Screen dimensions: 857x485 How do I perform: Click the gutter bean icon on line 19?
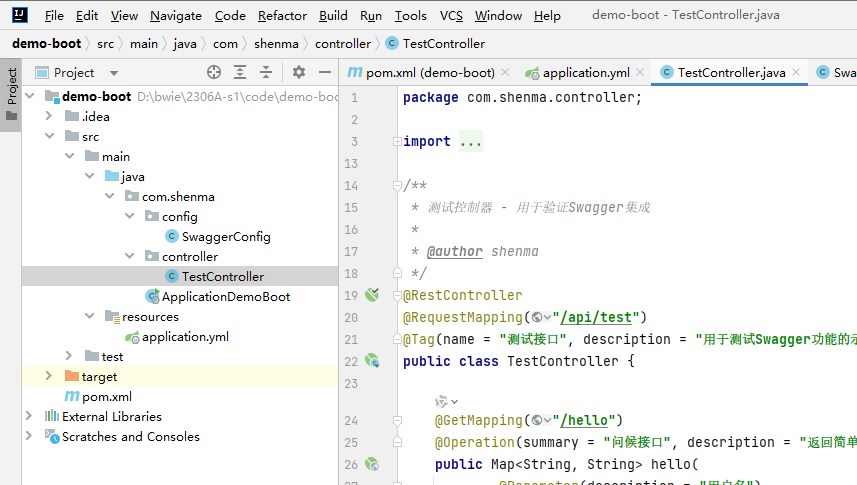pyautogui.click(x=372, y=295)
